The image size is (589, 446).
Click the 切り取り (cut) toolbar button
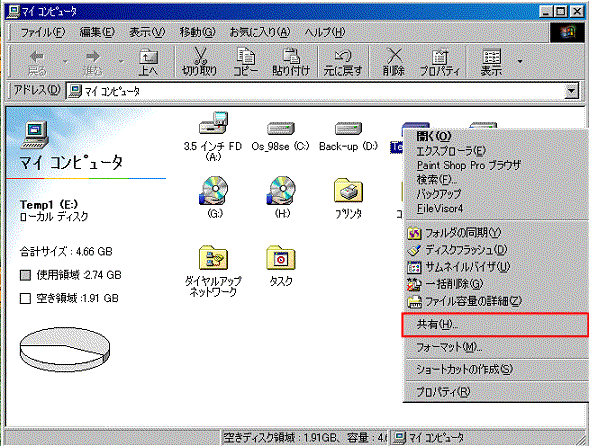point(199,62)
